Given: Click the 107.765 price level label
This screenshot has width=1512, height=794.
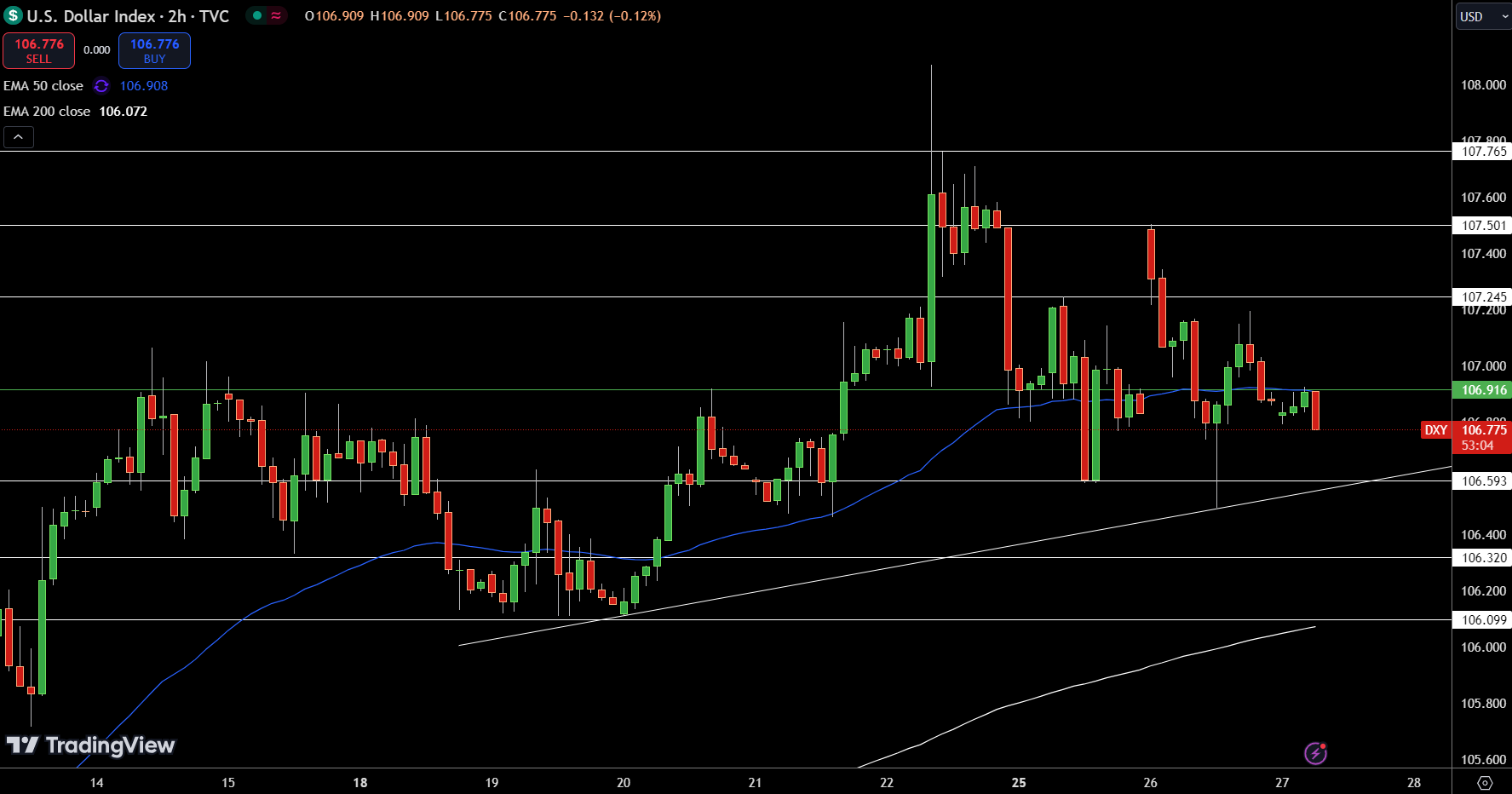Looking at the screenshot, I should coord(1484,152).
